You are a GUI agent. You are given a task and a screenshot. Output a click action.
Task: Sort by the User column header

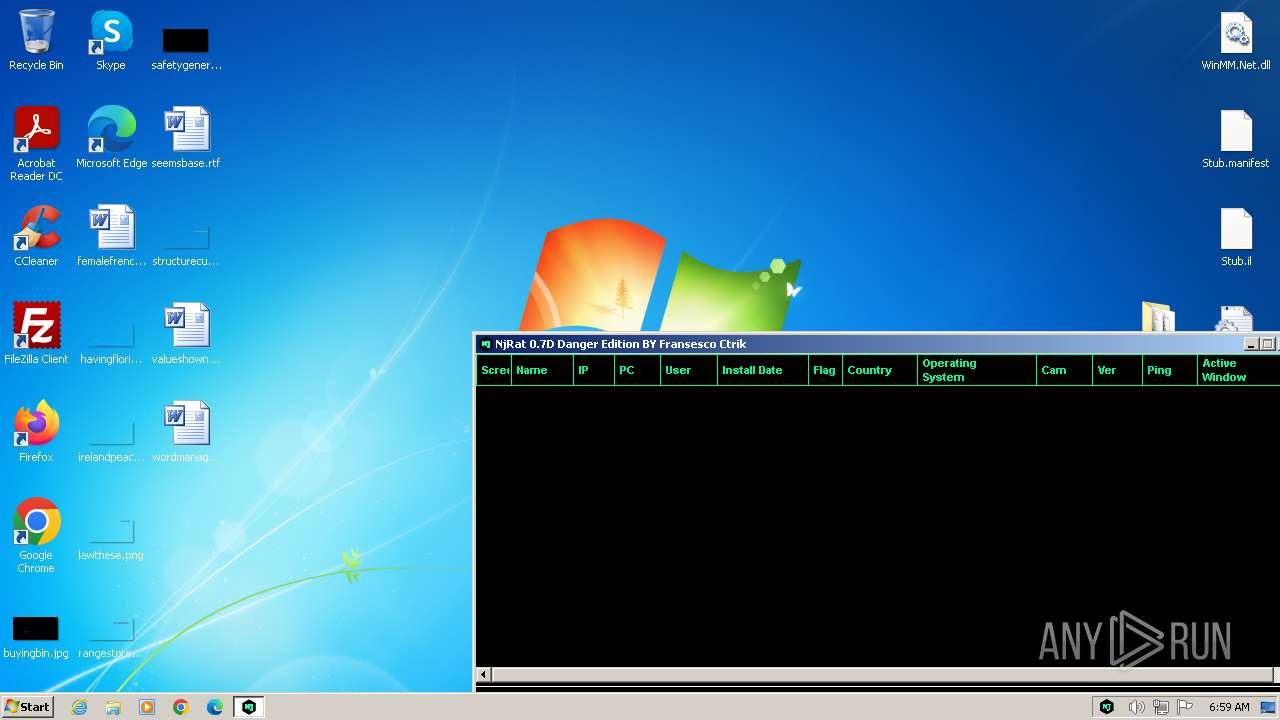(689, 370)
